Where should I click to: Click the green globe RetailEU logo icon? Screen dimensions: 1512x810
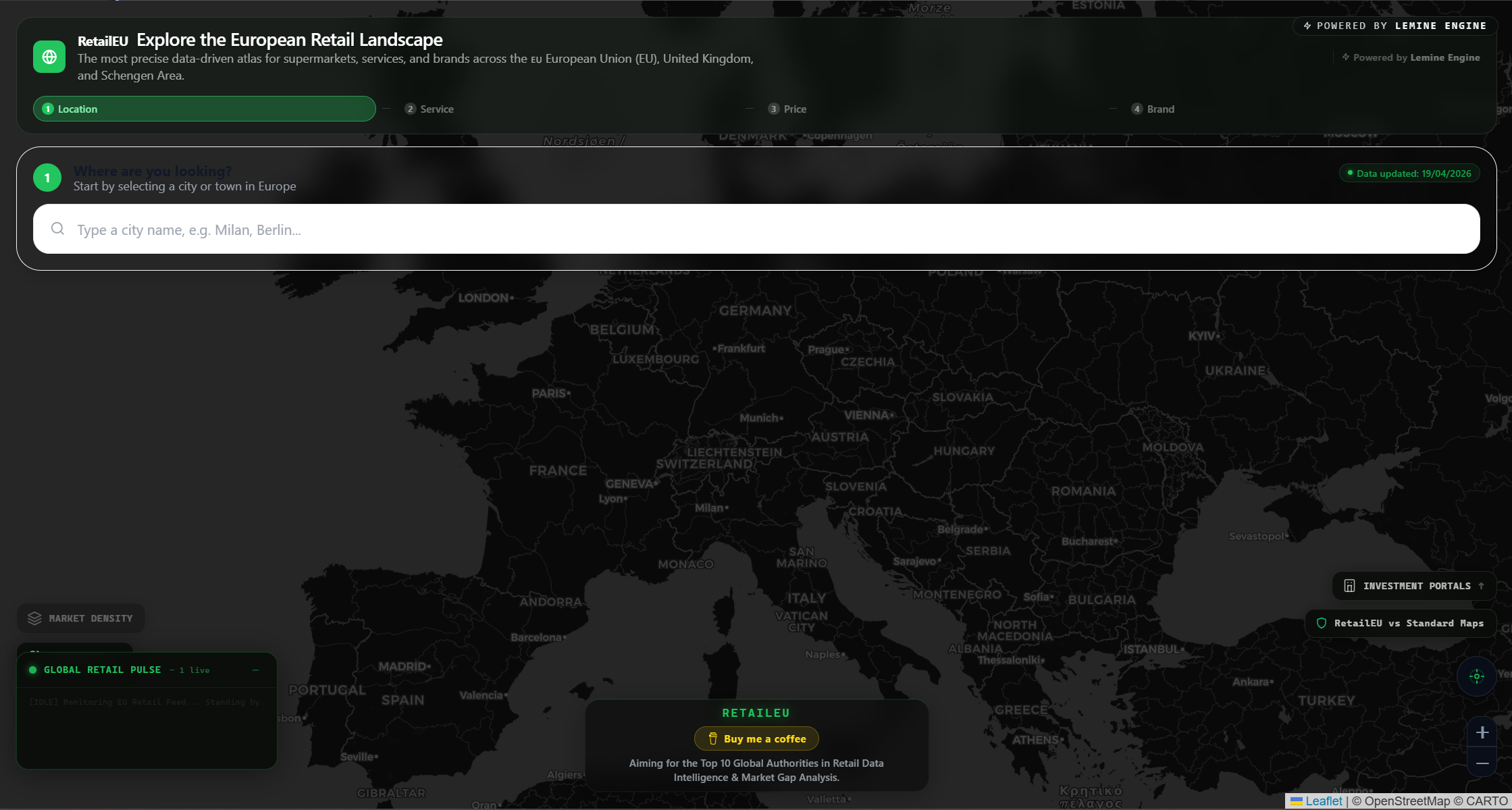tap(49, 57)
